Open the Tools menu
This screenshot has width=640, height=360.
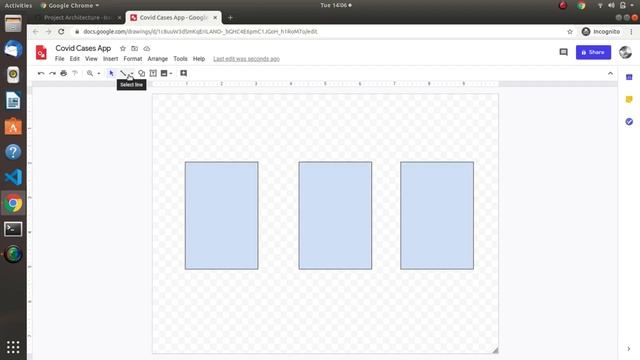180,59
